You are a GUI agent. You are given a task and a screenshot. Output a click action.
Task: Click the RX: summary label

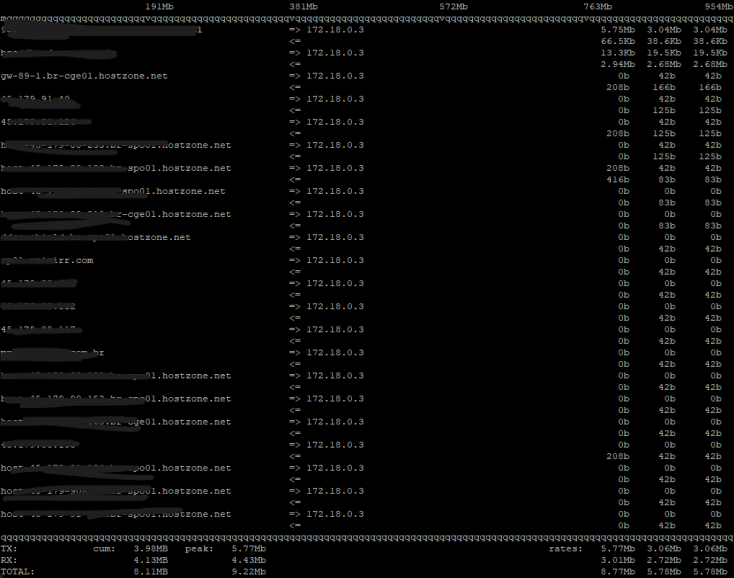click(9, 560)
